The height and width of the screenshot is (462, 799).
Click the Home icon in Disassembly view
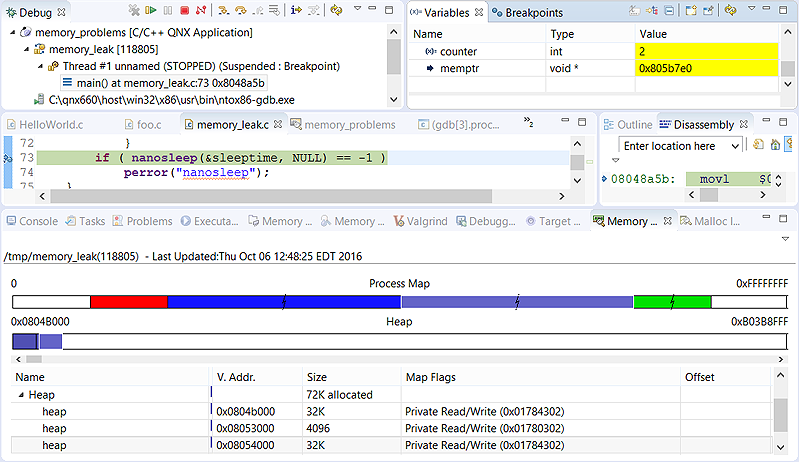[x=776, y=146]
